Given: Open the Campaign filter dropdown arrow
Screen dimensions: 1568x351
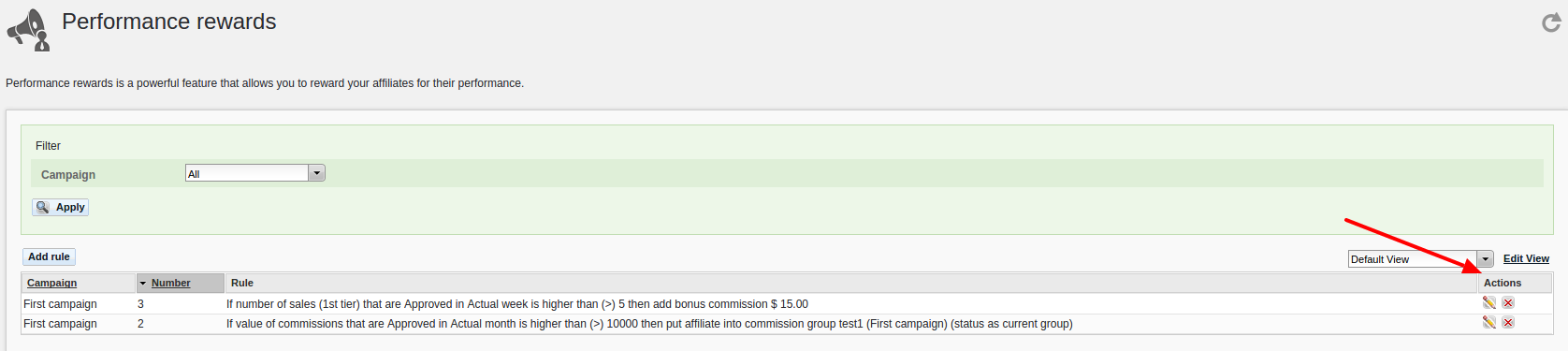Looking at the screenshot, I should 317,173.
